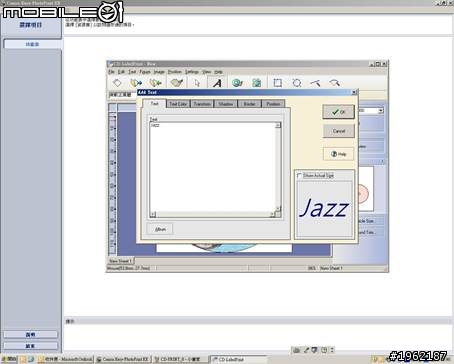Click the round globe-like toolbar icon
Image resolution: width=454 pixels, height=364 pixels.
tap(237, 83)
